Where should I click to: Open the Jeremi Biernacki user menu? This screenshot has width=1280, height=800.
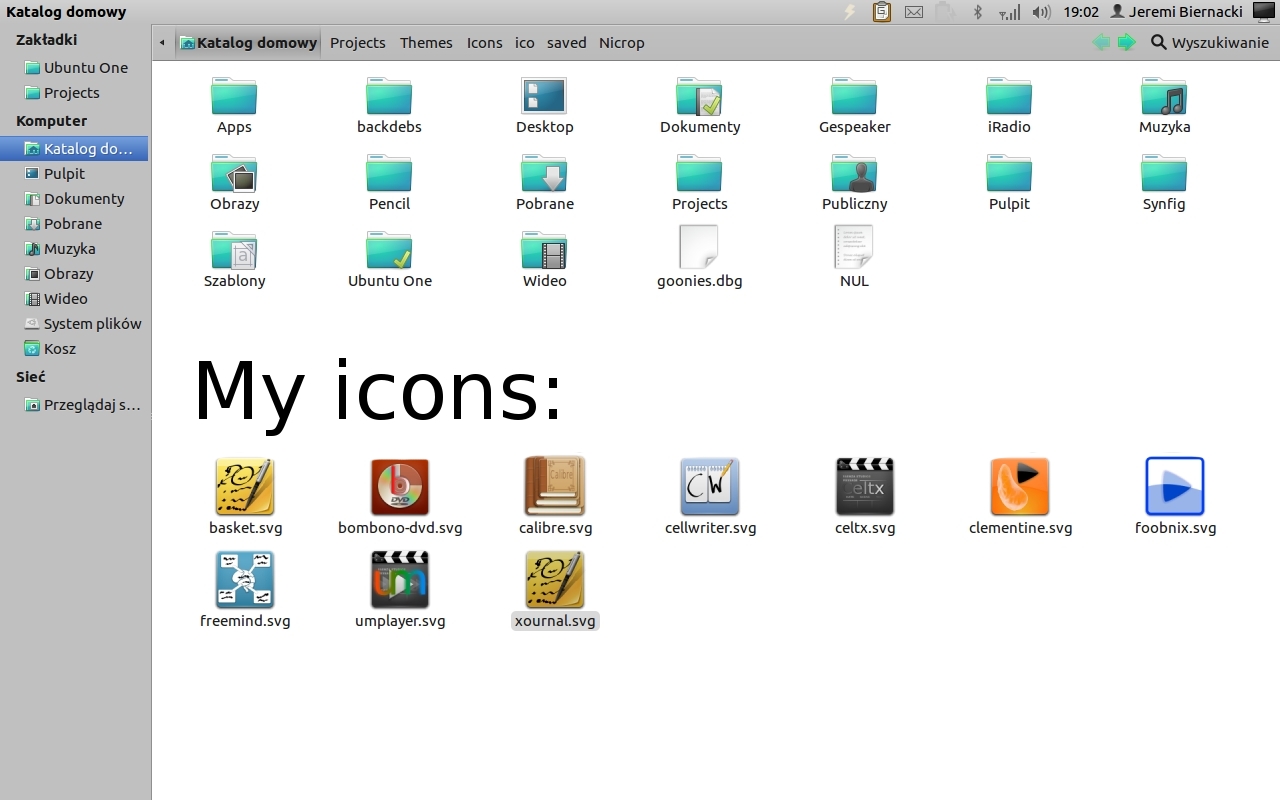(1177, 12)
